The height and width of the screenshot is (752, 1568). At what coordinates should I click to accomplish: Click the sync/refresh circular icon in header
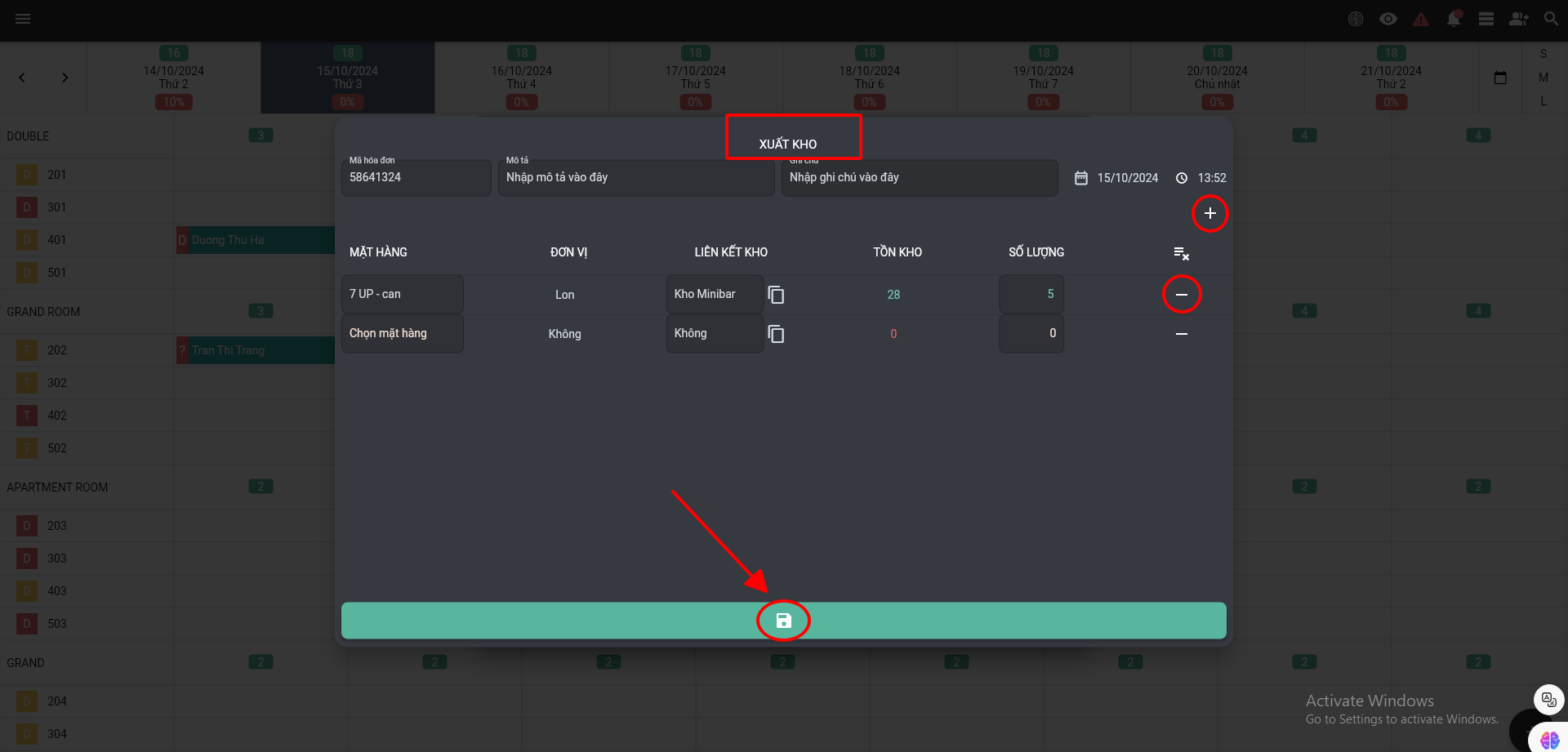pos(1356,19)
